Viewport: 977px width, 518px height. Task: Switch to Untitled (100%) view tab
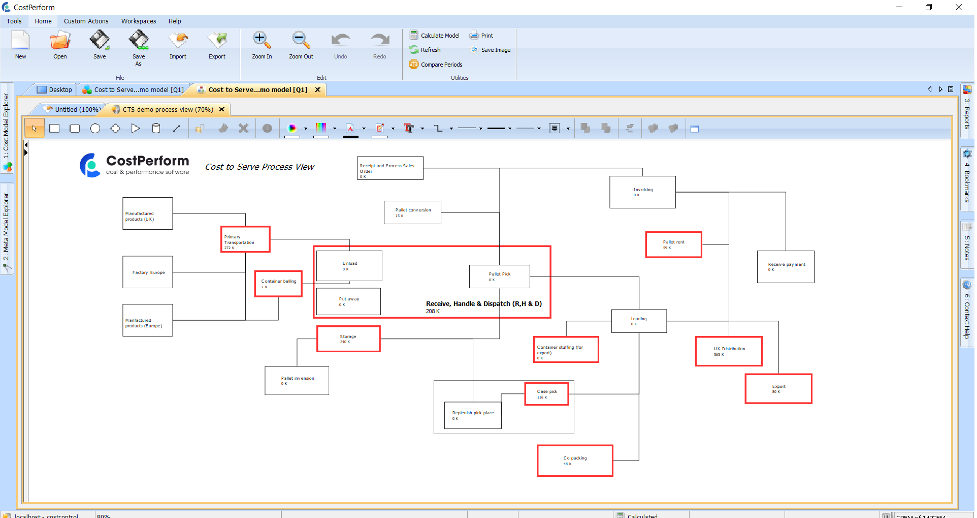72,109
